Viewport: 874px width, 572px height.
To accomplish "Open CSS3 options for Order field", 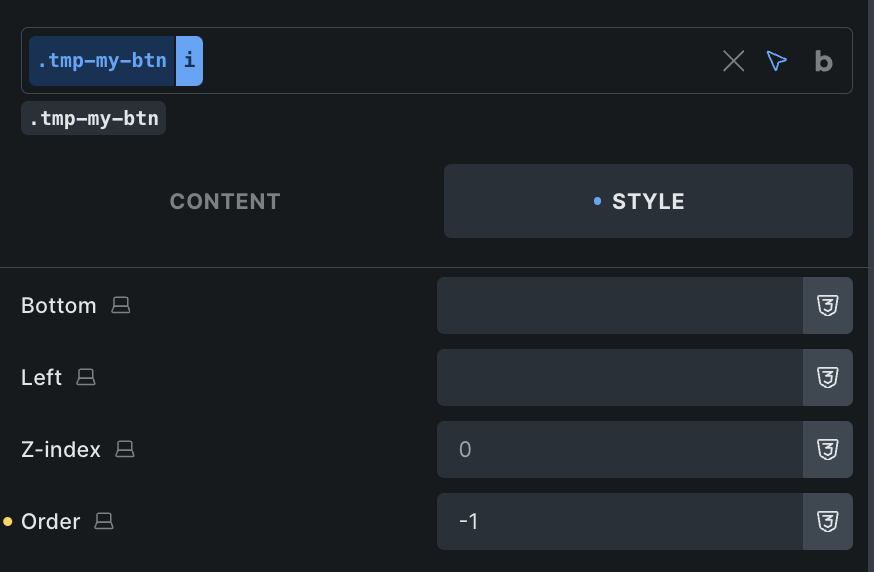I will 828,521.
